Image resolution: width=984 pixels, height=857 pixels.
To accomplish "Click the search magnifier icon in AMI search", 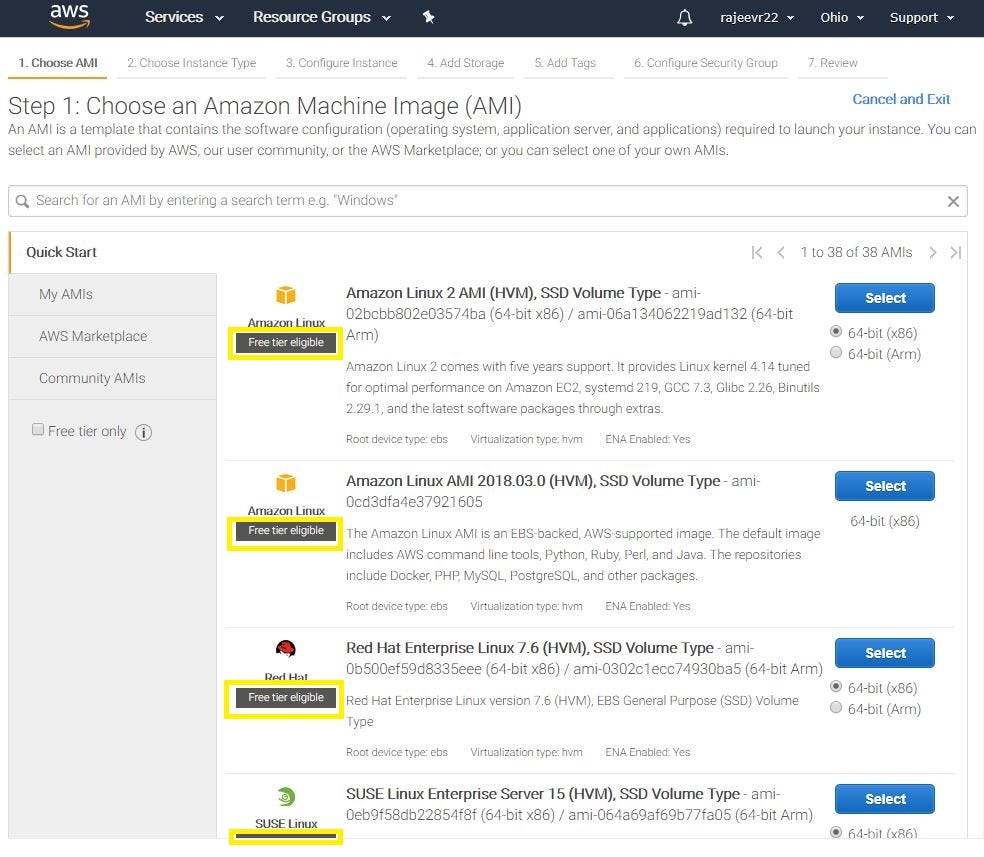I will [x=22, y=201].
